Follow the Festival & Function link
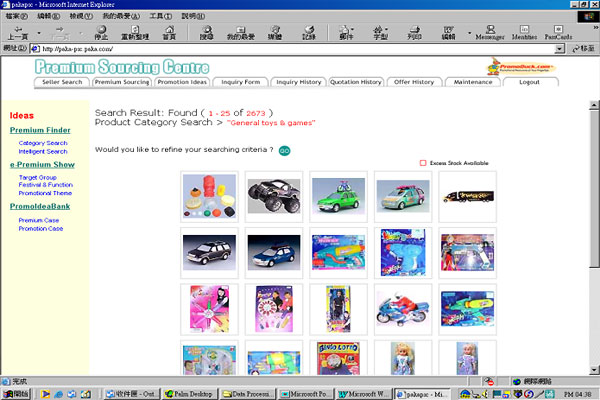The height and width of the screenshot is (400, 600). 45,185
